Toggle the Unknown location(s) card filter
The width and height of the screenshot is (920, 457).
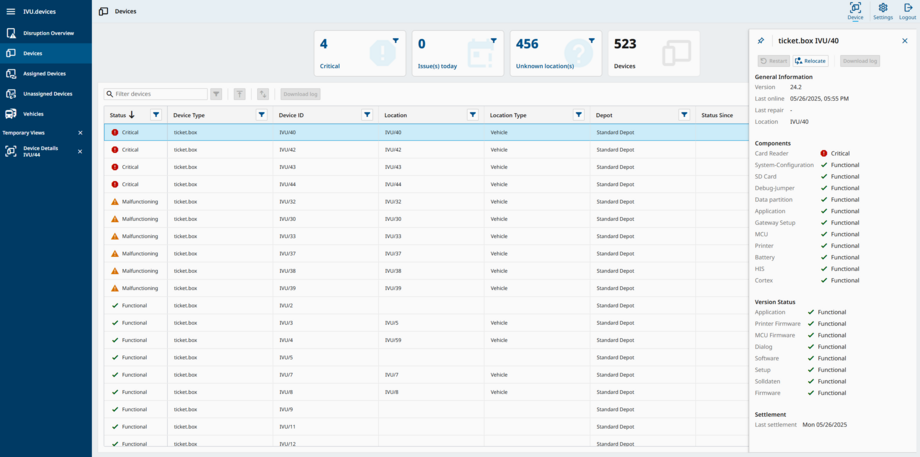592,41
